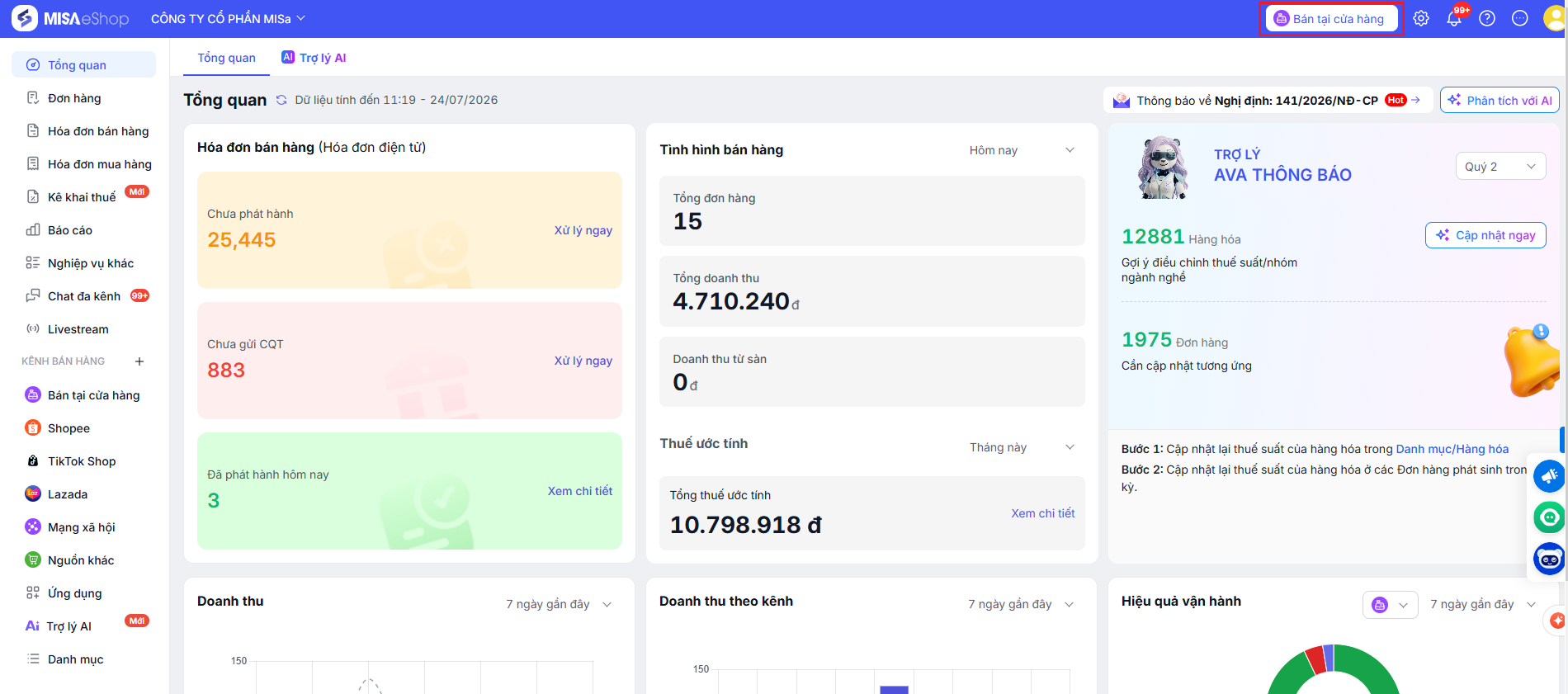Expand the company name dropdown
The height and width of the screenshot is (694, 1568).
[x=228, y=19]
